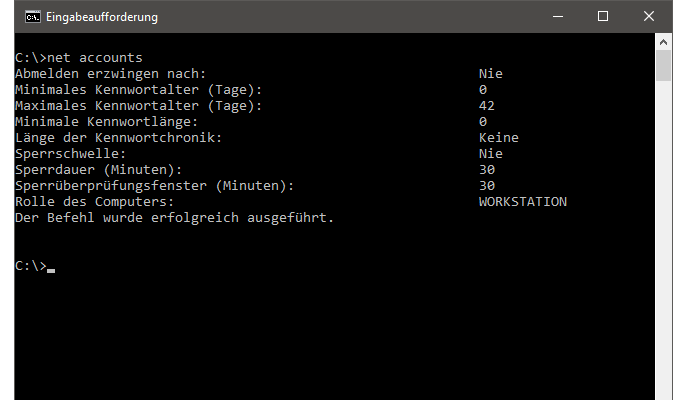
Task: Click the vertical scrollbar thumb
Action: pos(663,68)
